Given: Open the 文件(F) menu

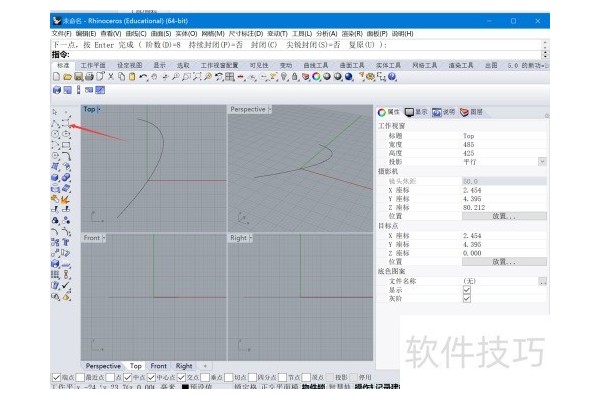Looking at the screenshot, I should pyautogui.click(x=61, y=34).
